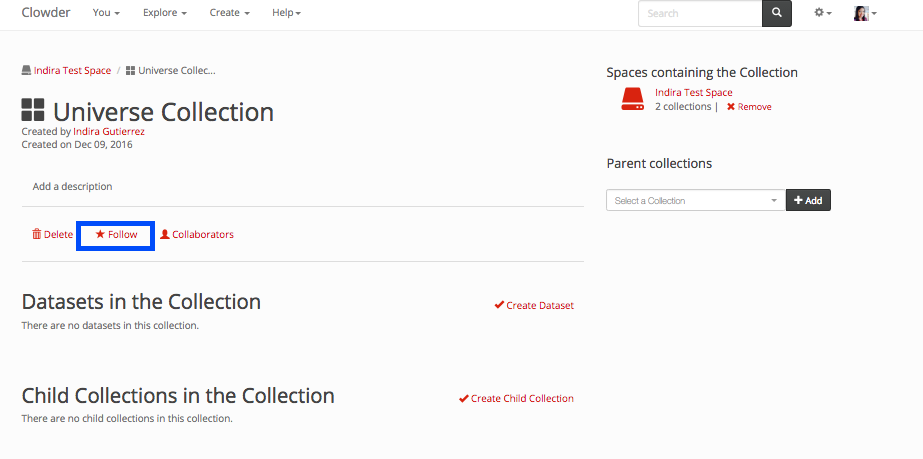The width and height of the screenshot is (923, 459).
Task: Open Create Child Collection link
Action: click(x=521, y=398)
